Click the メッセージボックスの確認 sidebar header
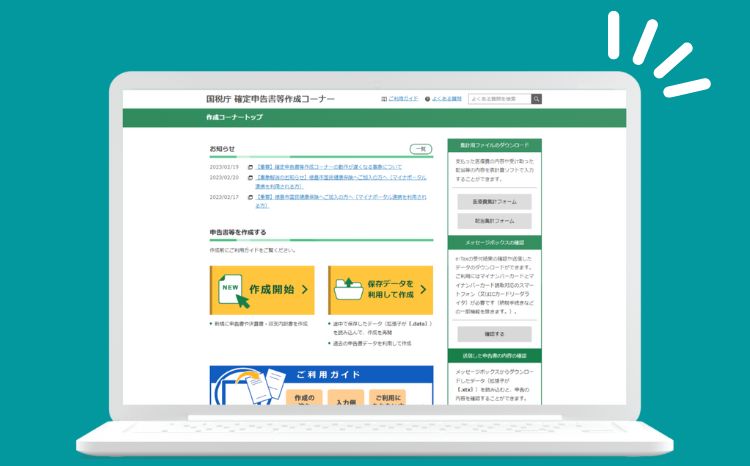Image resolution: width=750 pixels, height=466 pixels. 495,243
